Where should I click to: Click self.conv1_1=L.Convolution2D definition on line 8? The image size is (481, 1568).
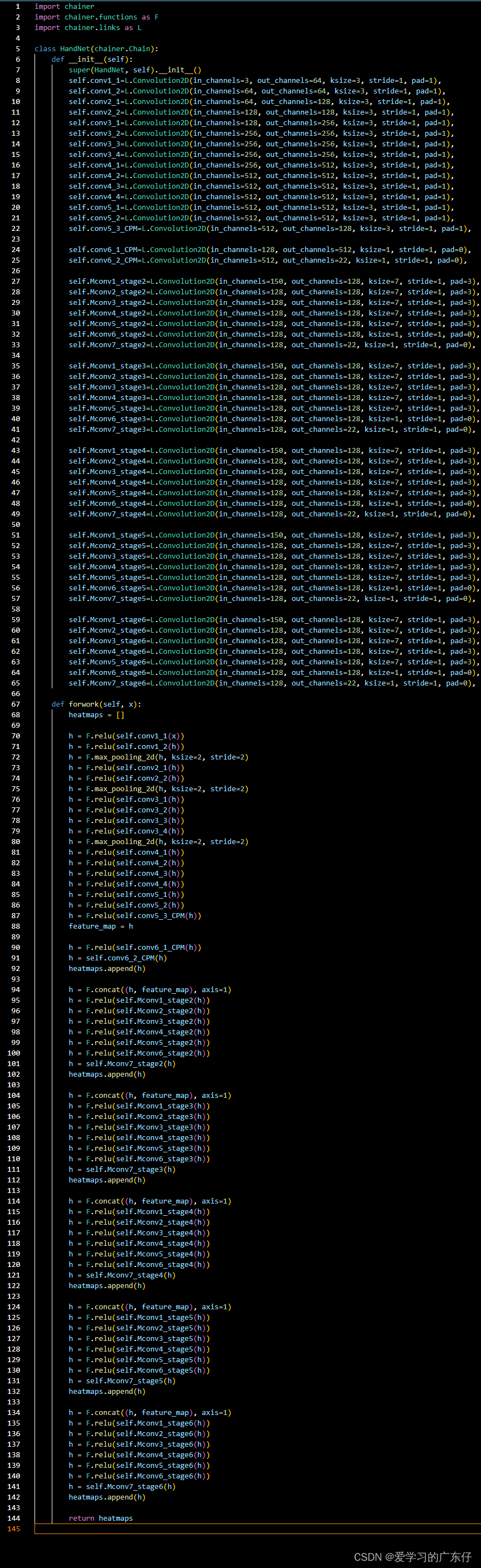[x=254, y=80]
